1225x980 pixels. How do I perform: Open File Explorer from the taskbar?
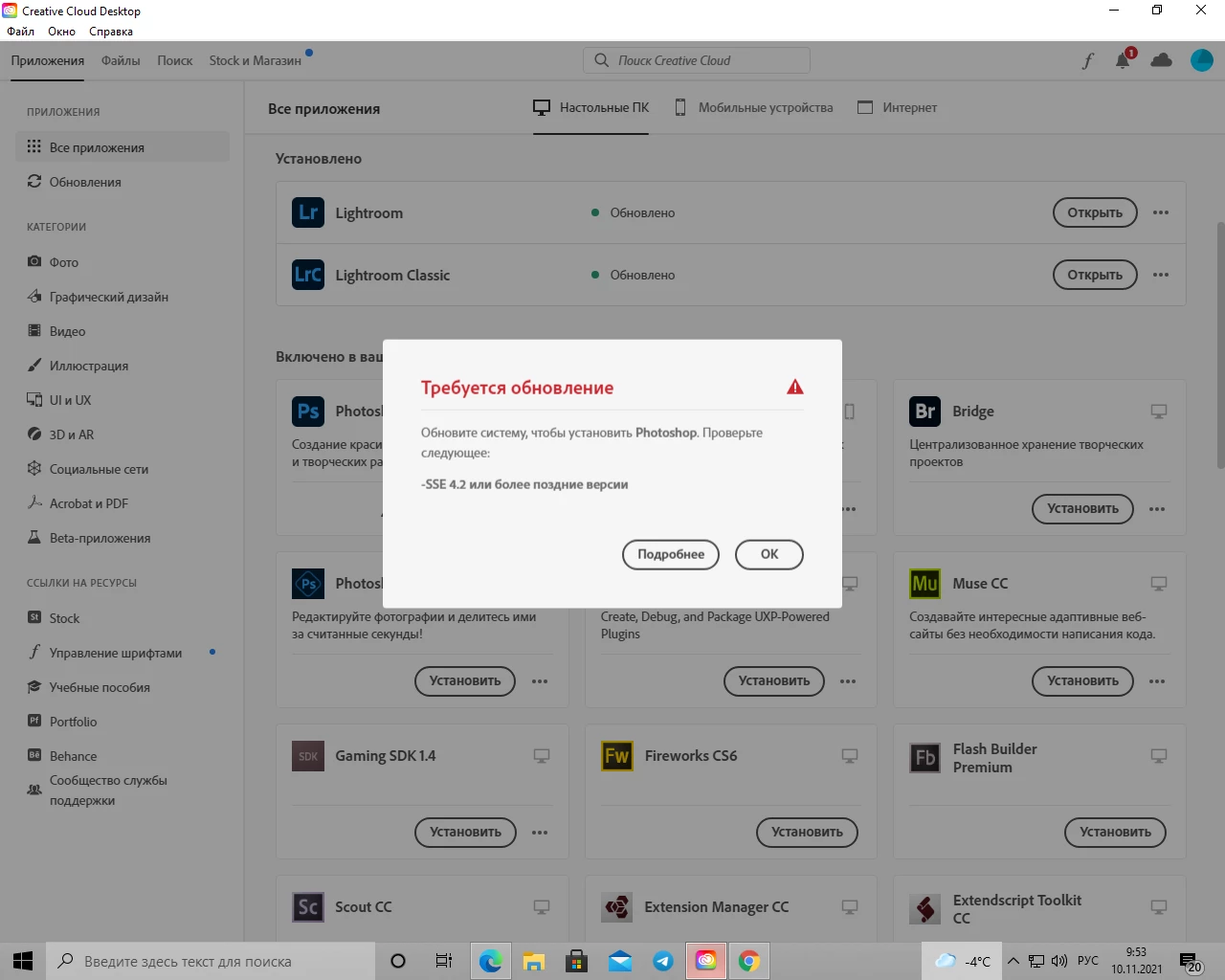pos(534,961)
